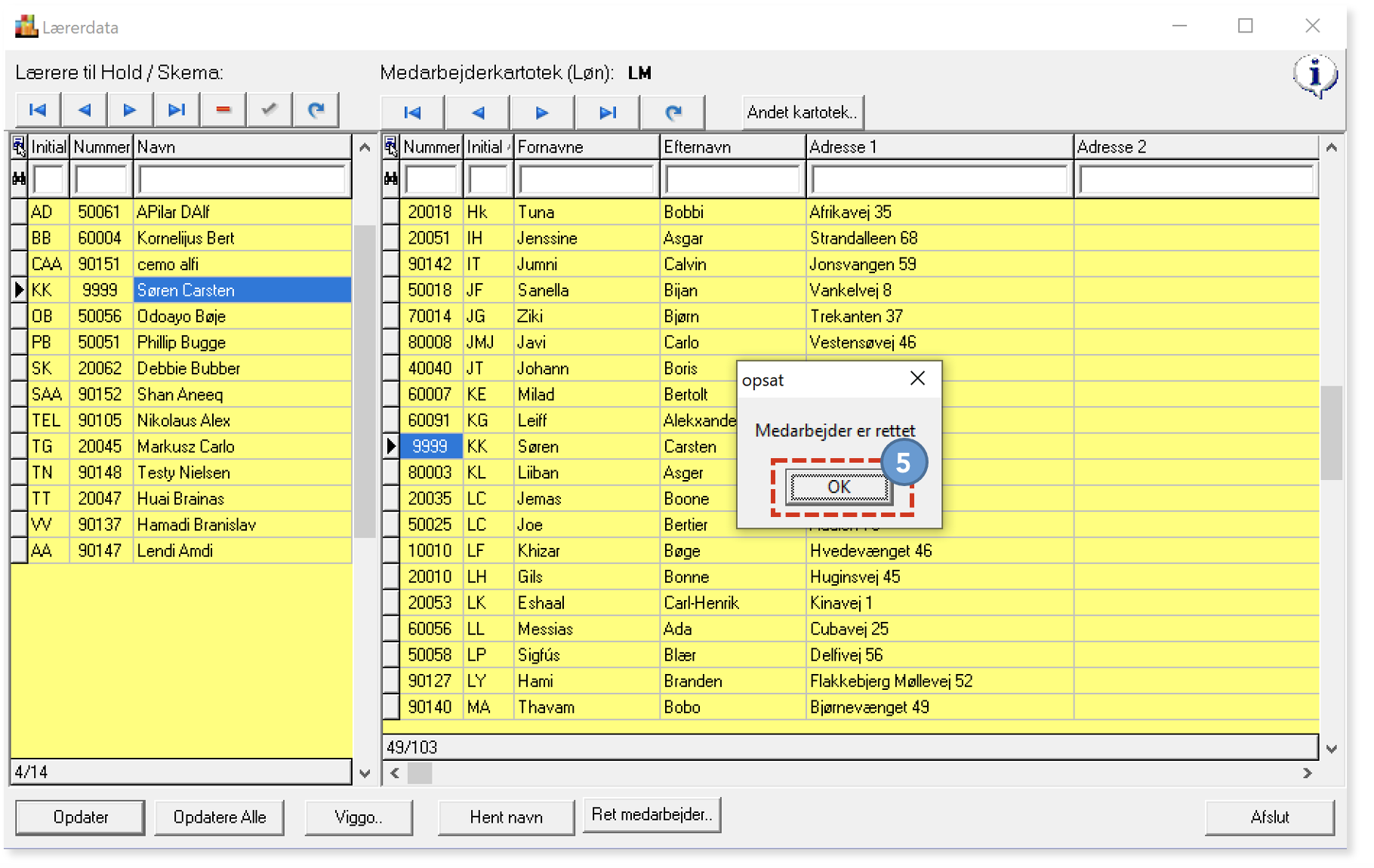The height and width of the screenshot is (868, 1374).
Task: Click Lærere list scroll up arrow
Action: 365,147
